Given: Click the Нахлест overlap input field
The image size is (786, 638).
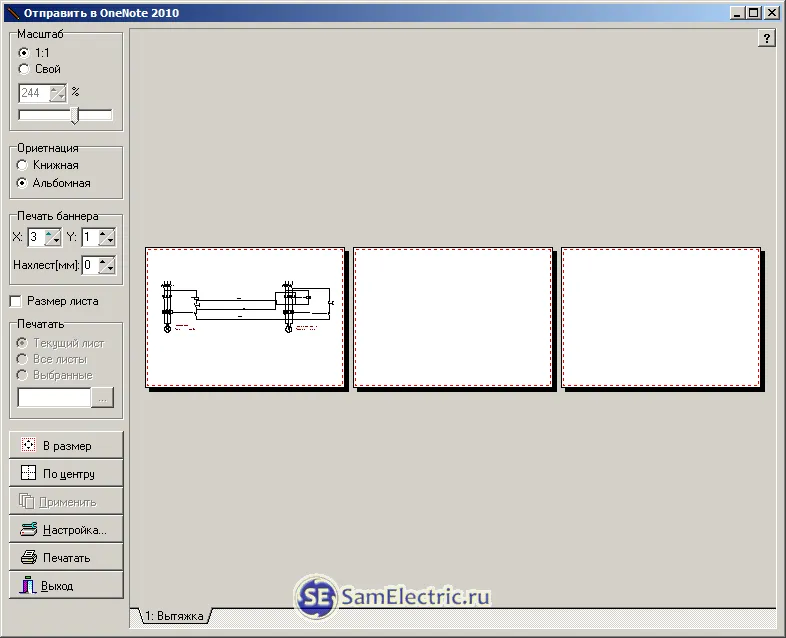Looking at the screenshot, I should pyautogui.click(x=90, y=265).
